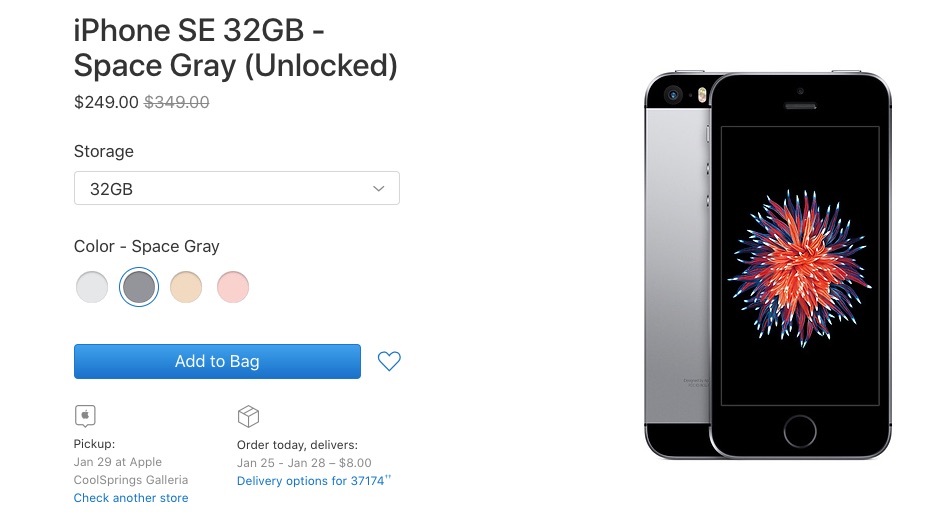This screenshot has height=518, width=927.
Task: Open the Storage 32GB dropdown
Action: [x=236, y=188]
